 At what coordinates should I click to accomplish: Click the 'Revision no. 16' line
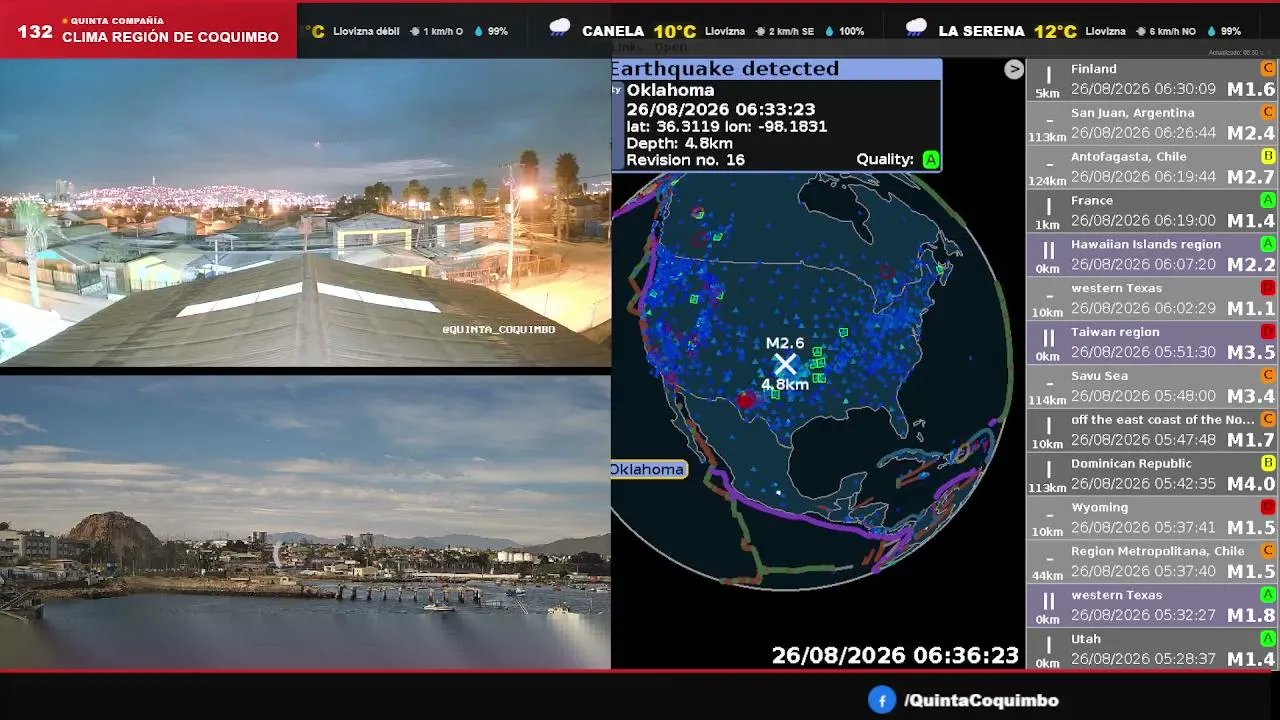pyautogui.click(x=685, y=160)
